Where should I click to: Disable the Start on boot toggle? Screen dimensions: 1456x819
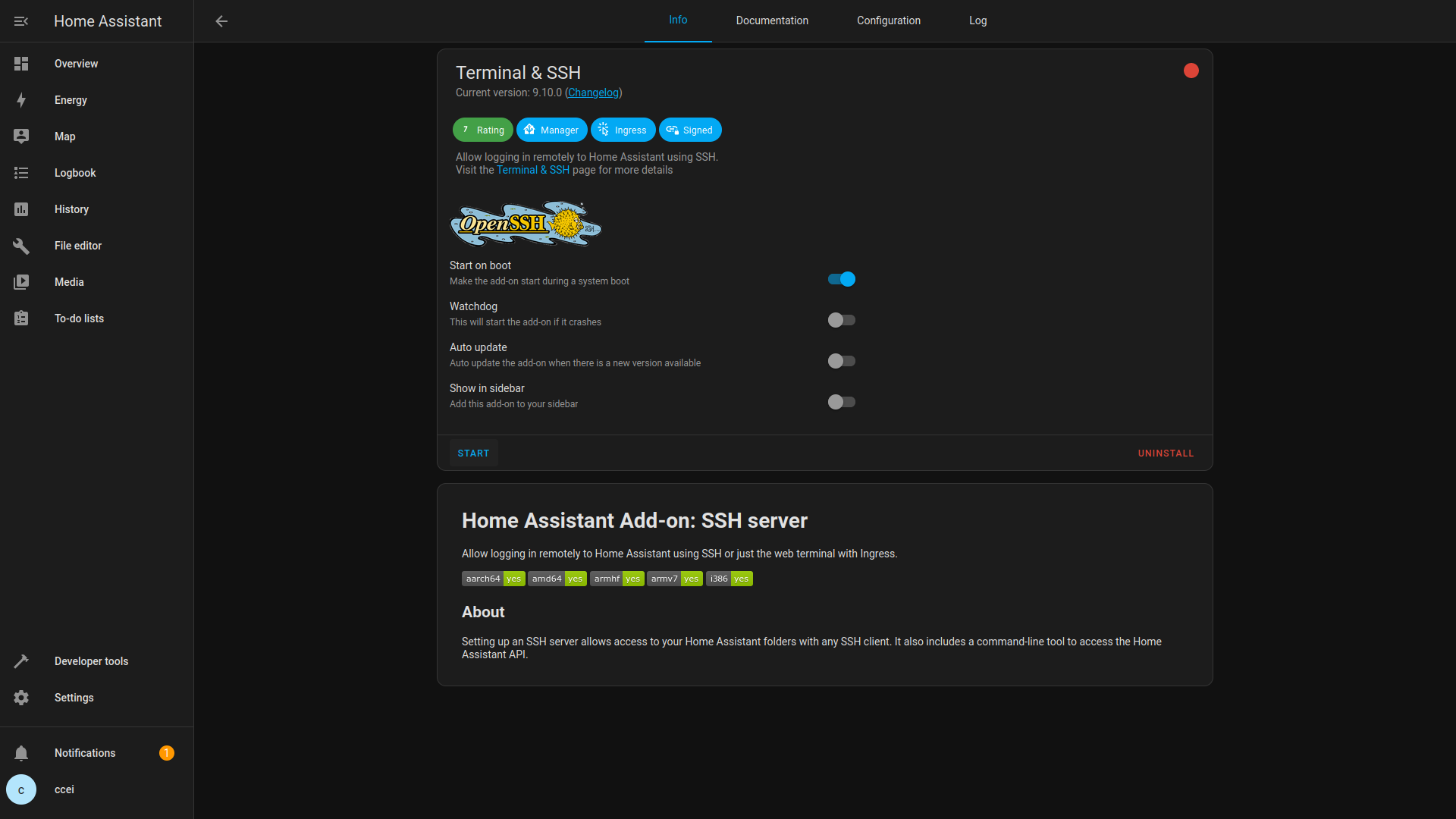[841, 279]
